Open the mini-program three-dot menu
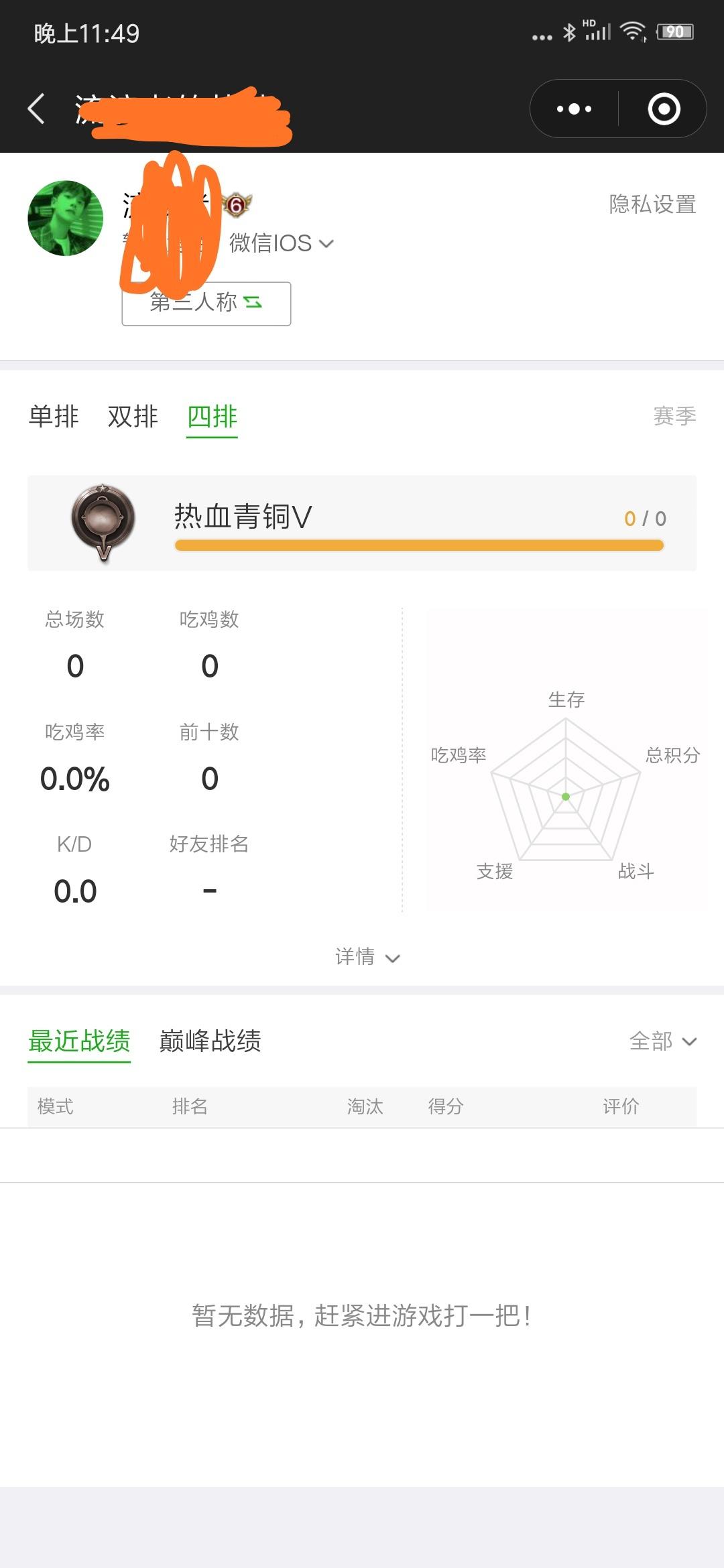 [574, 109]
